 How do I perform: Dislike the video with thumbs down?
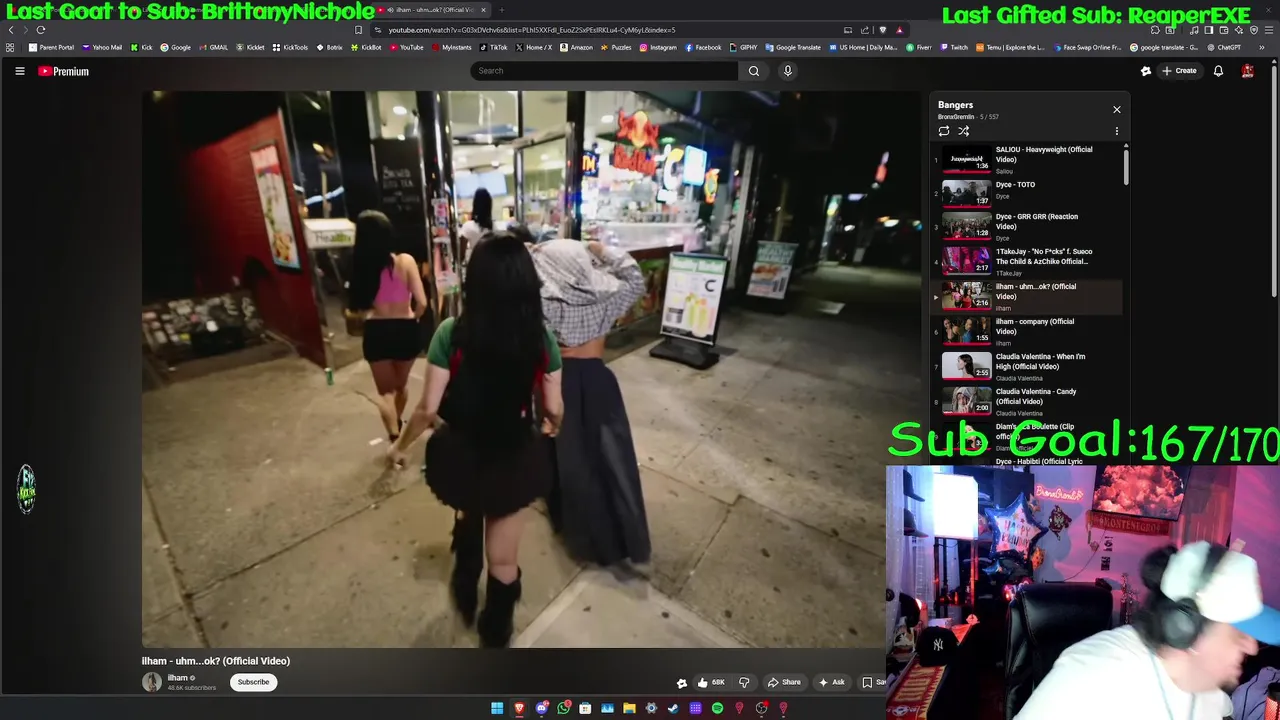pyautogui.click(x=744, y=682)
